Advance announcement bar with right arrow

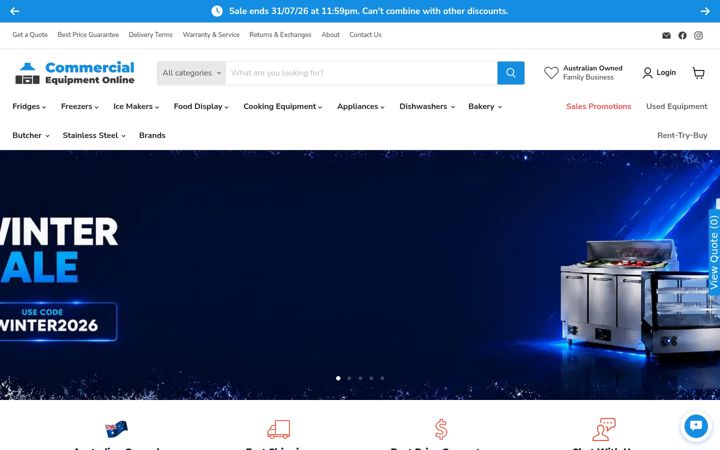(x=705, y=11)
